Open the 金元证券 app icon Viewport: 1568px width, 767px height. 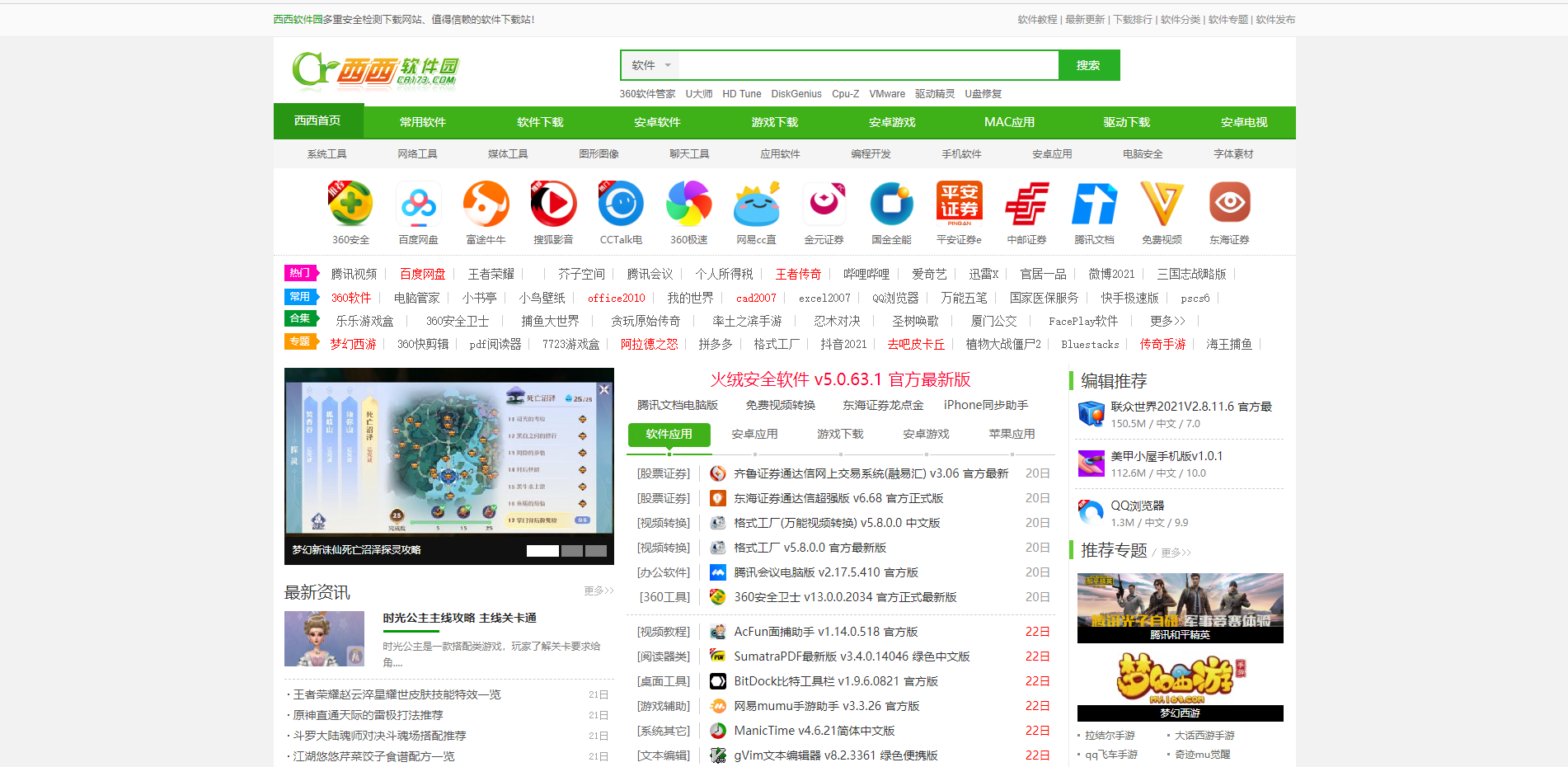click(x=824, y=204)
